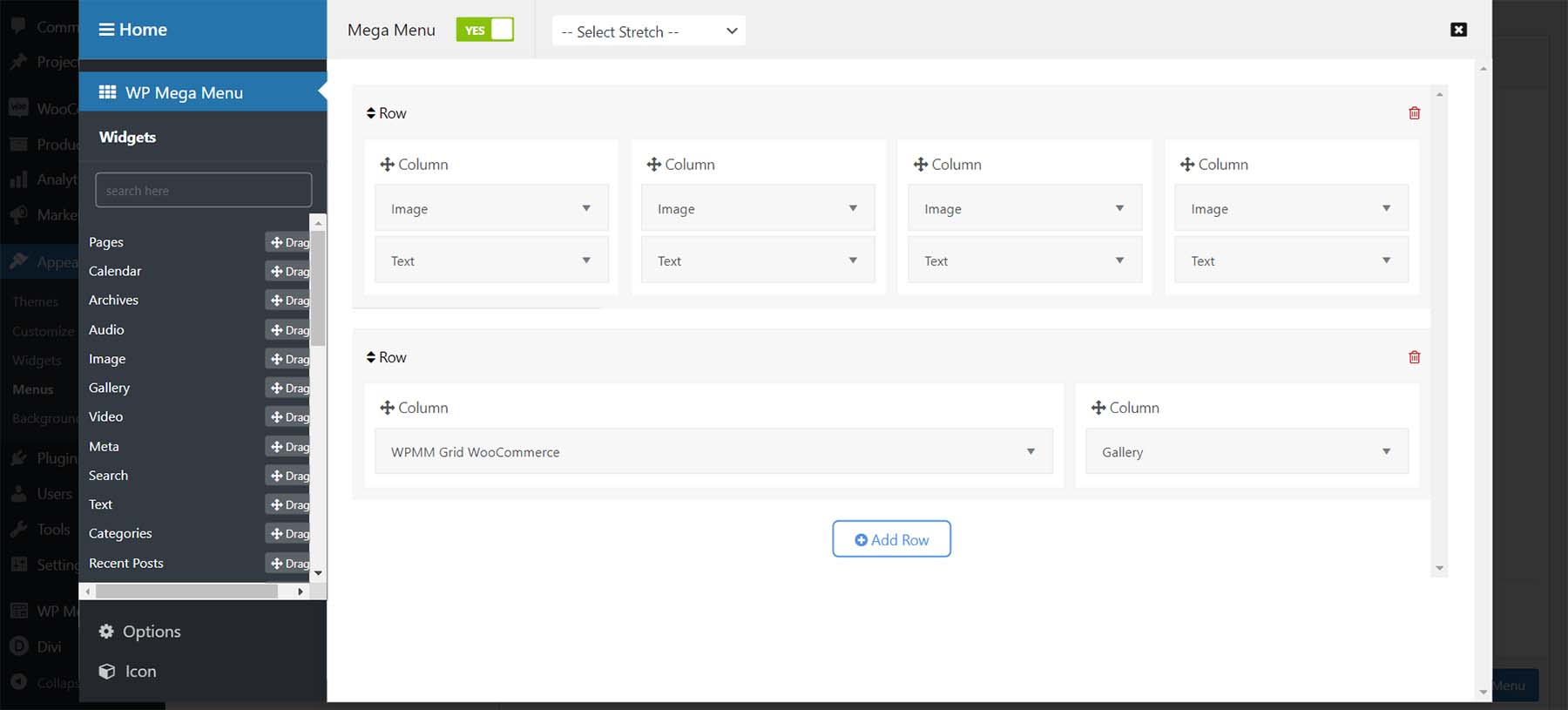Open the WP Mega Menu tab
The width and height of the screenshot is (1568, 710).
(202, 92)
